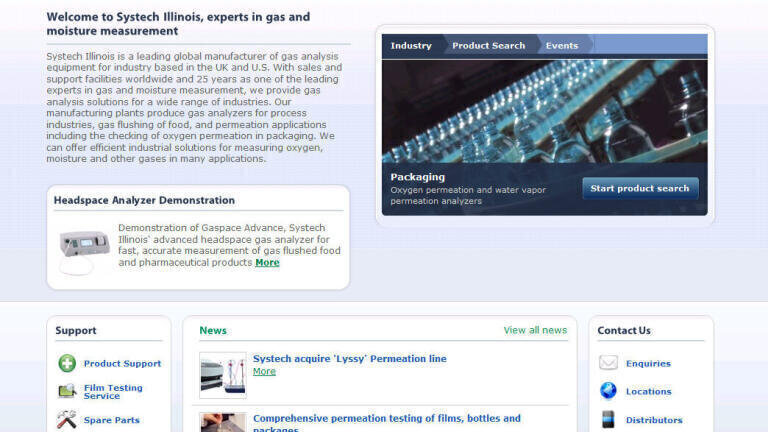Click More under the Lyssy news item
Viewport: 768px width, 432px height.
tap(264, 371)
